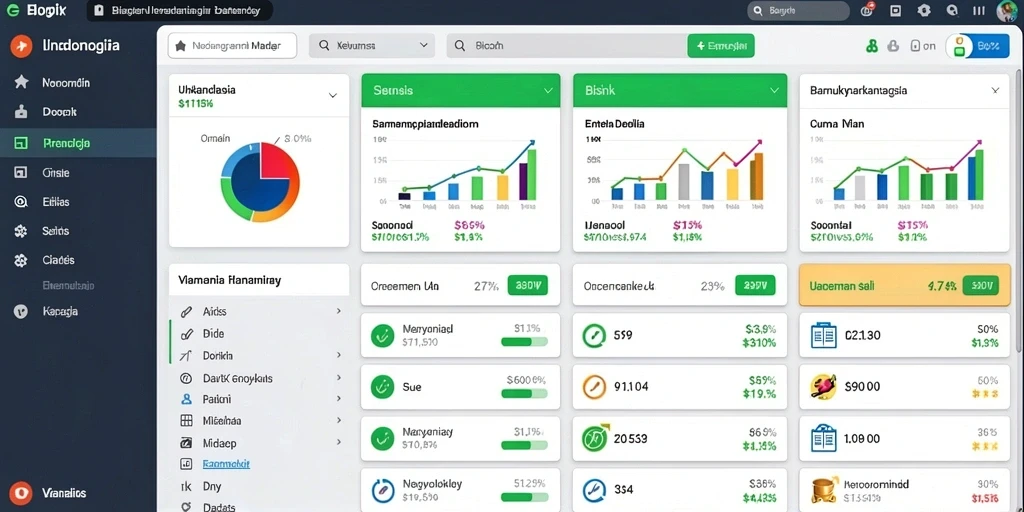Click the Bicoh search input field
This screenshot has width=1024, height=512.
click(x=567, y=46)
